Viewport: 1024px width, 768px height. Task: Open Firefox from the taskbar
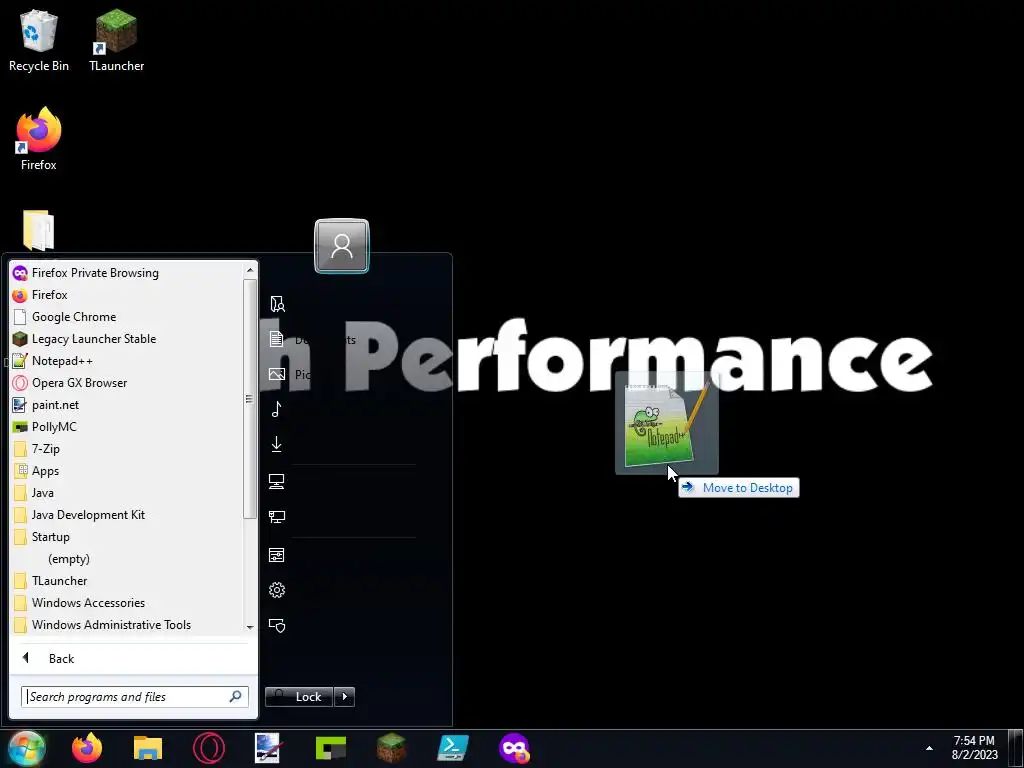[x=87, y=748]
